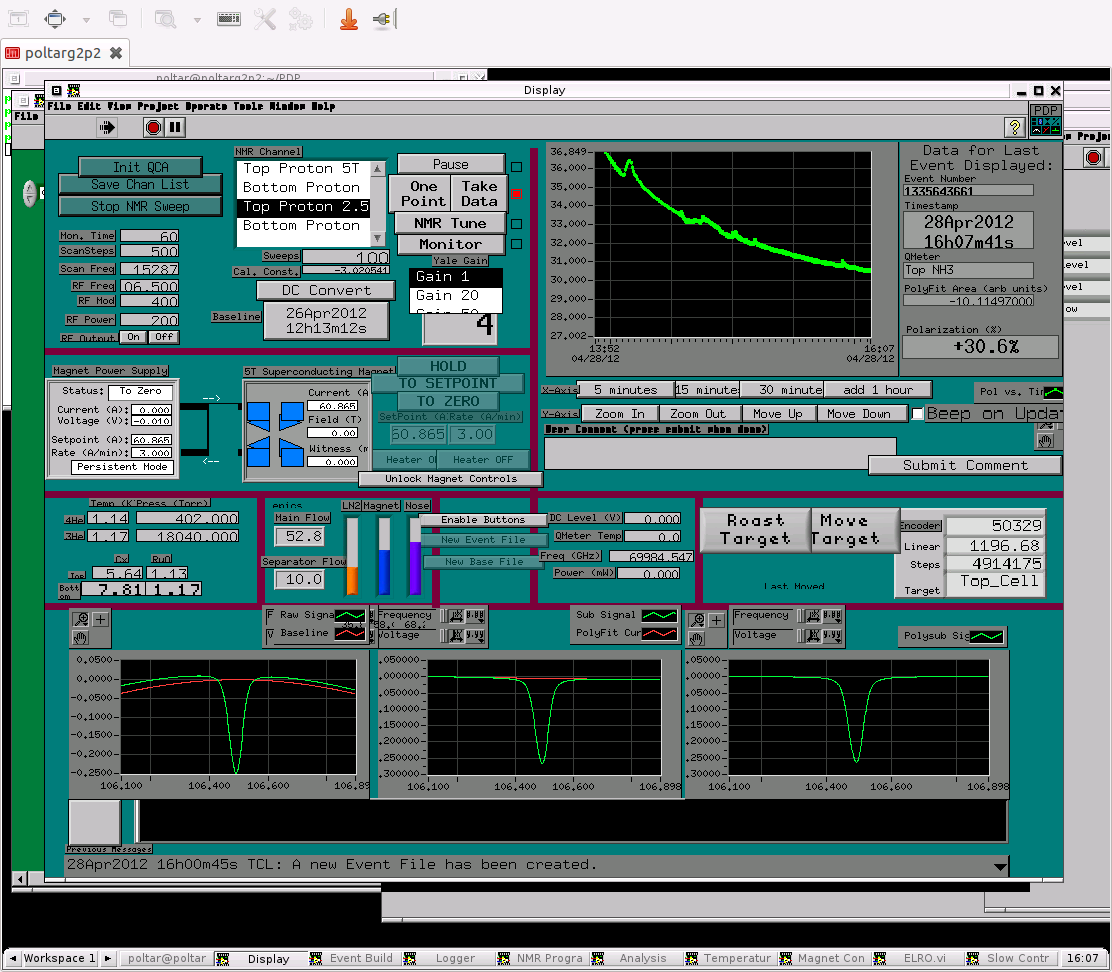This screenshot has width=1112, height=972.
Task: Click the Submit Comment button
Action: tap(964, 465)
